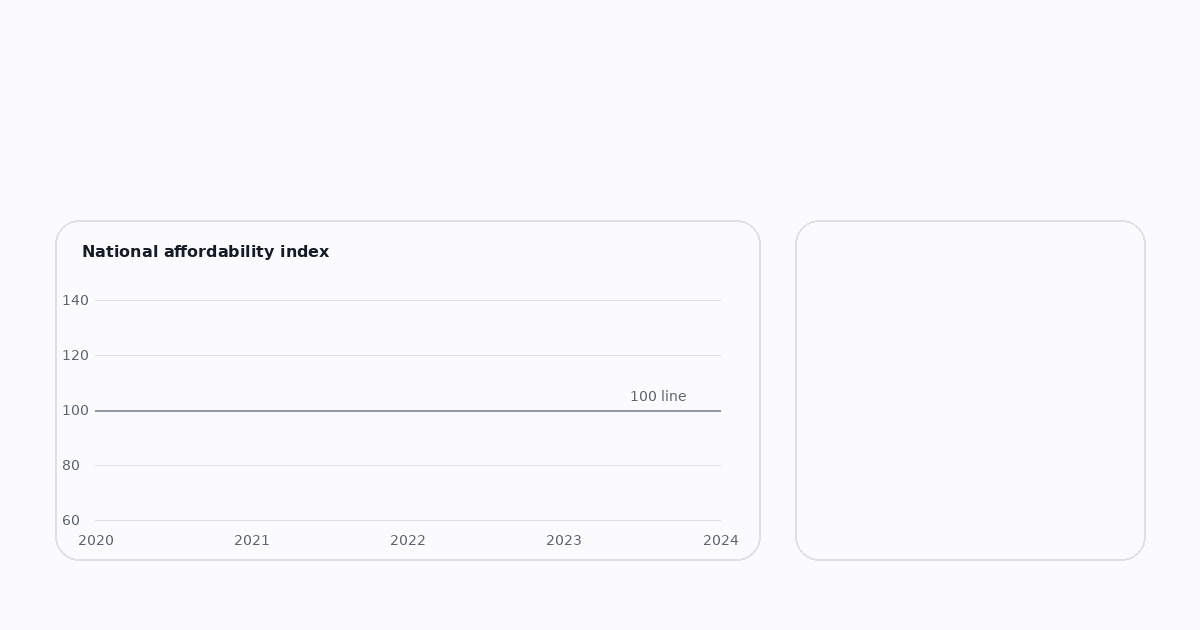
Task: Select the 2021 x-axis tick label
Action: 252,540
